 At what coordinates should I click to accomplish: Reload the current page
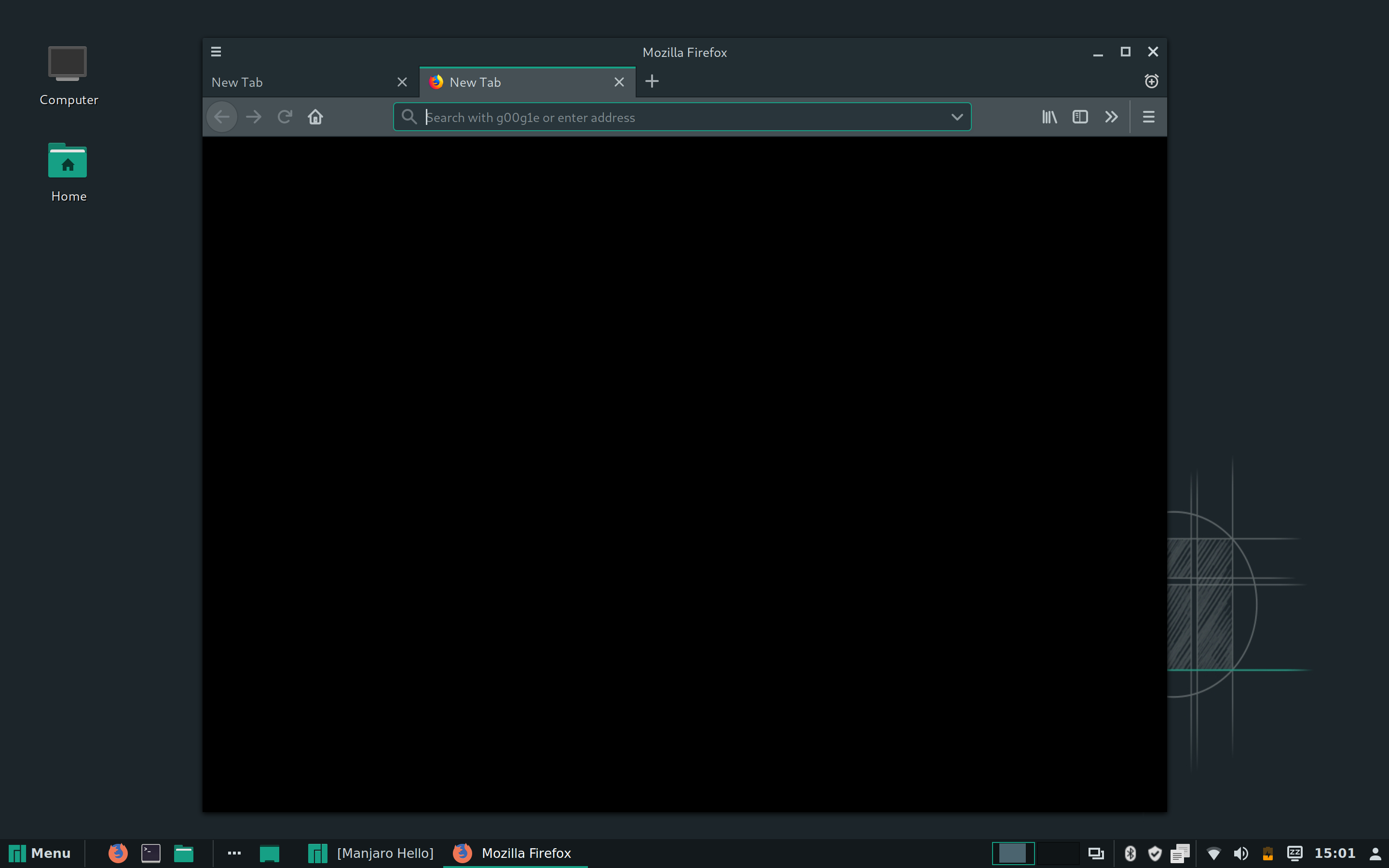pos(284,117)
